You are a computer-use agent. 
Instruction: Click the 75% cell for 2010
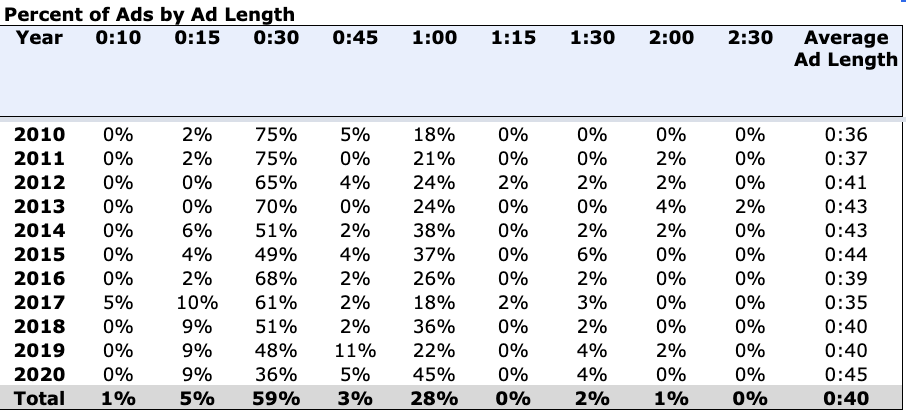(276, 135)
